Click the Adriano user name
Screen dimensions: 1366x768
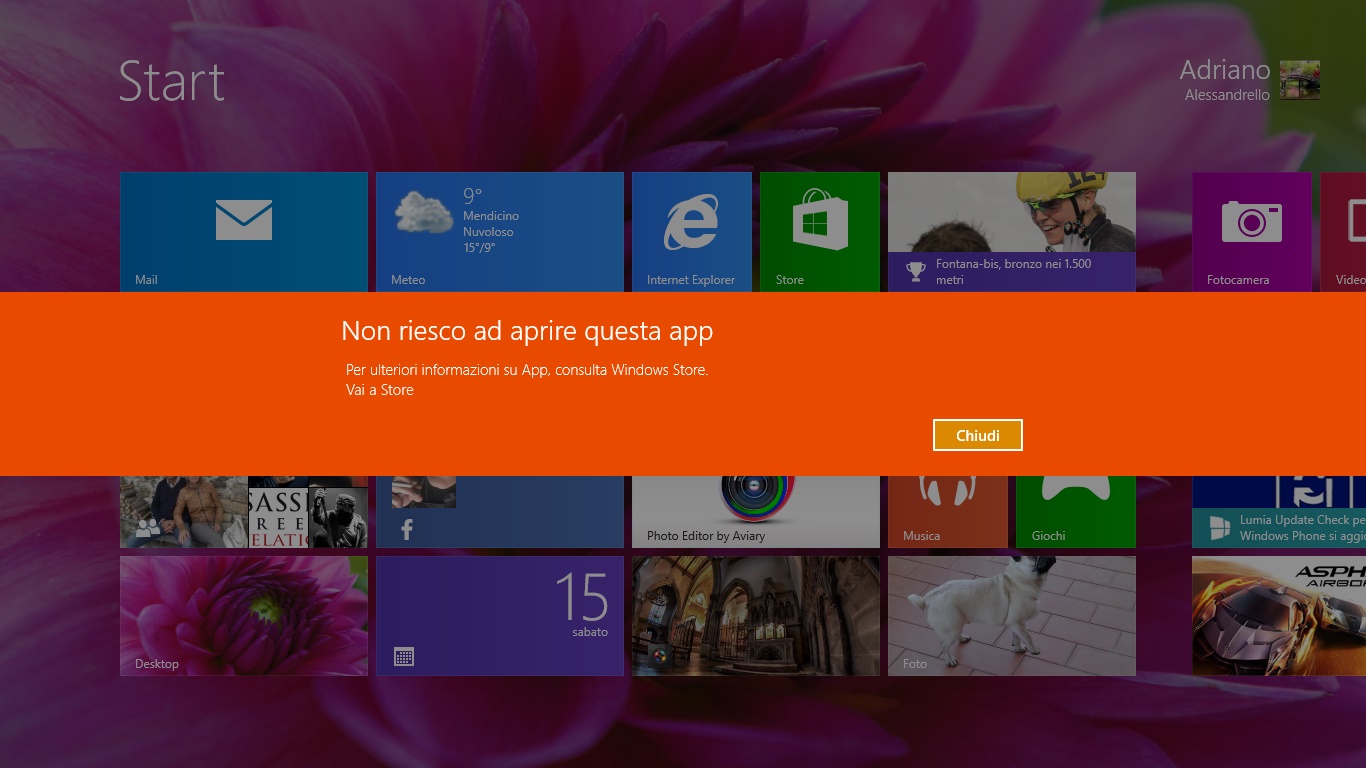1225,70
